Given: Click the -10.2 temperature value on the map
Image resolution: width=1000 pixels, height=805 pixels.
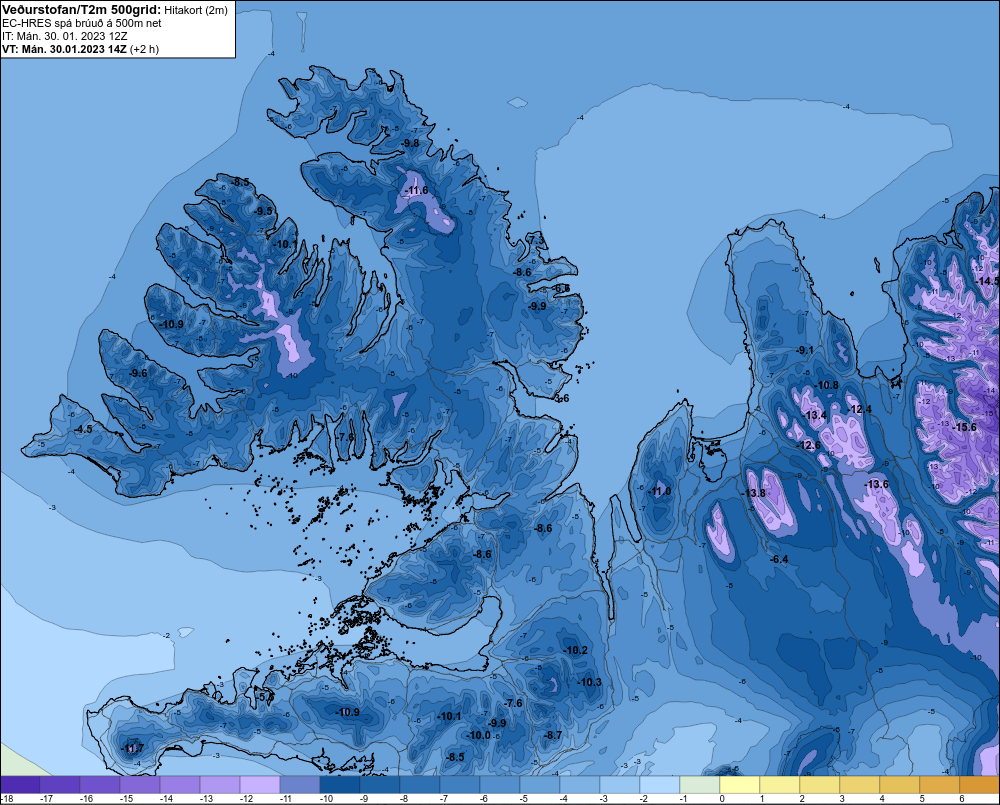Looking at the screenshot, I should click(576, 650).
